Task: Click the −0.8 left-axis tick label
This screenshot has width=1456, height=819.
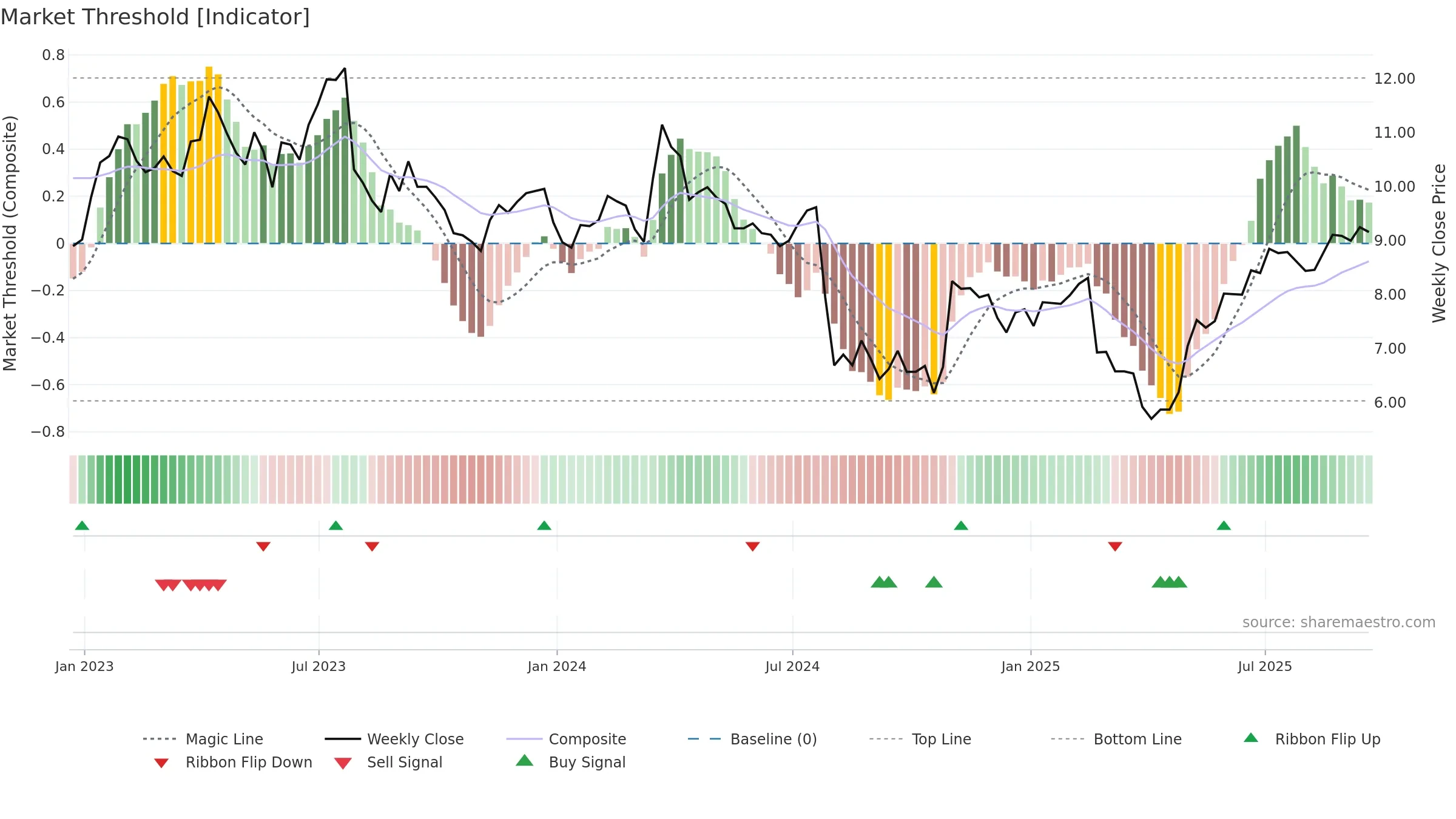Action: point(48,432)
